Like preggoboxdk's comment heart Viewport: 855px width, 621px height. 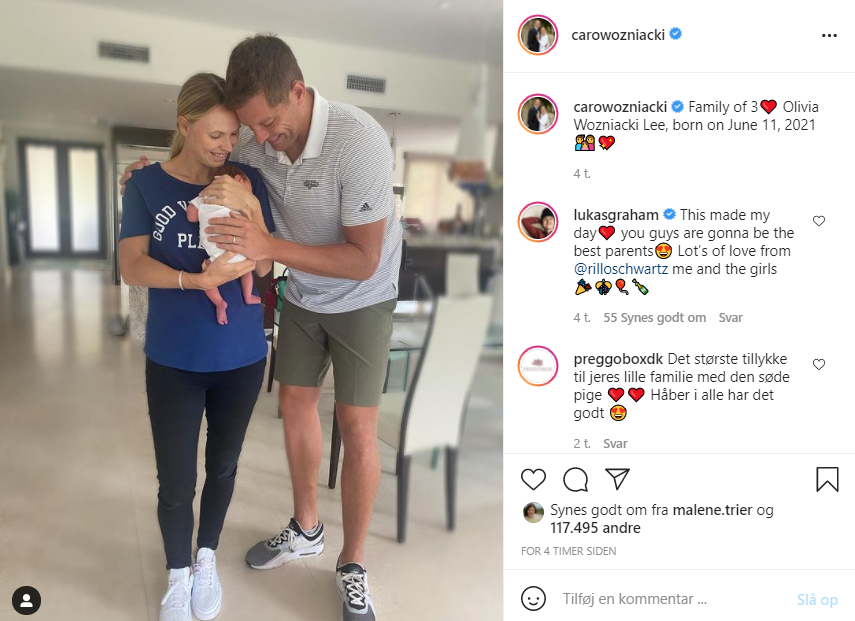(818, 364)
